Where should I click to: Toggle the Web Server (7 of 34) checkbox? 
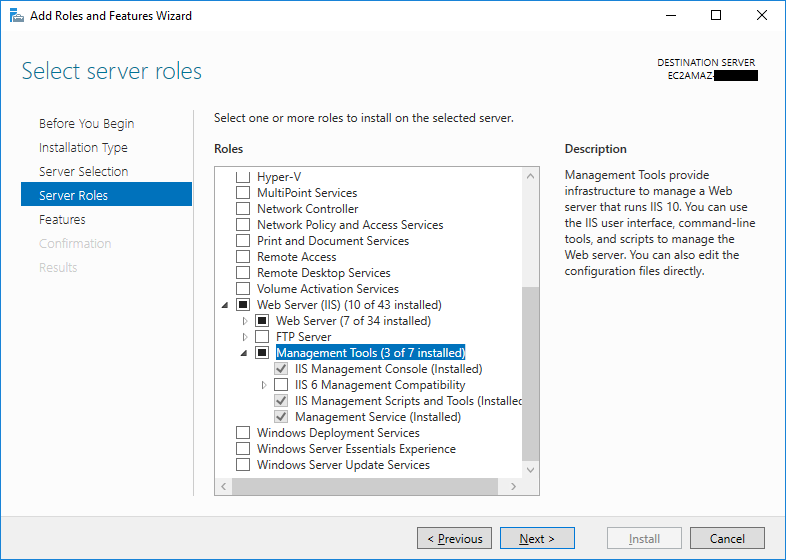click(262, 321)
